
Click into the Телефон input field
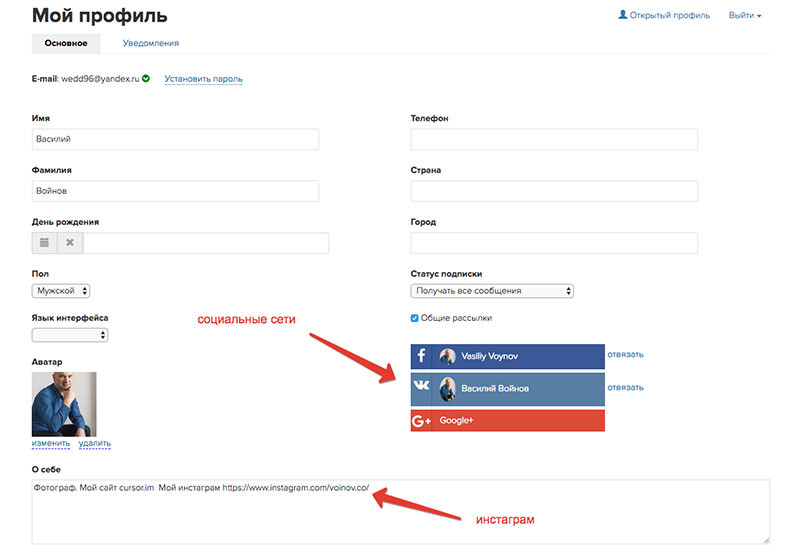(554, 140)
